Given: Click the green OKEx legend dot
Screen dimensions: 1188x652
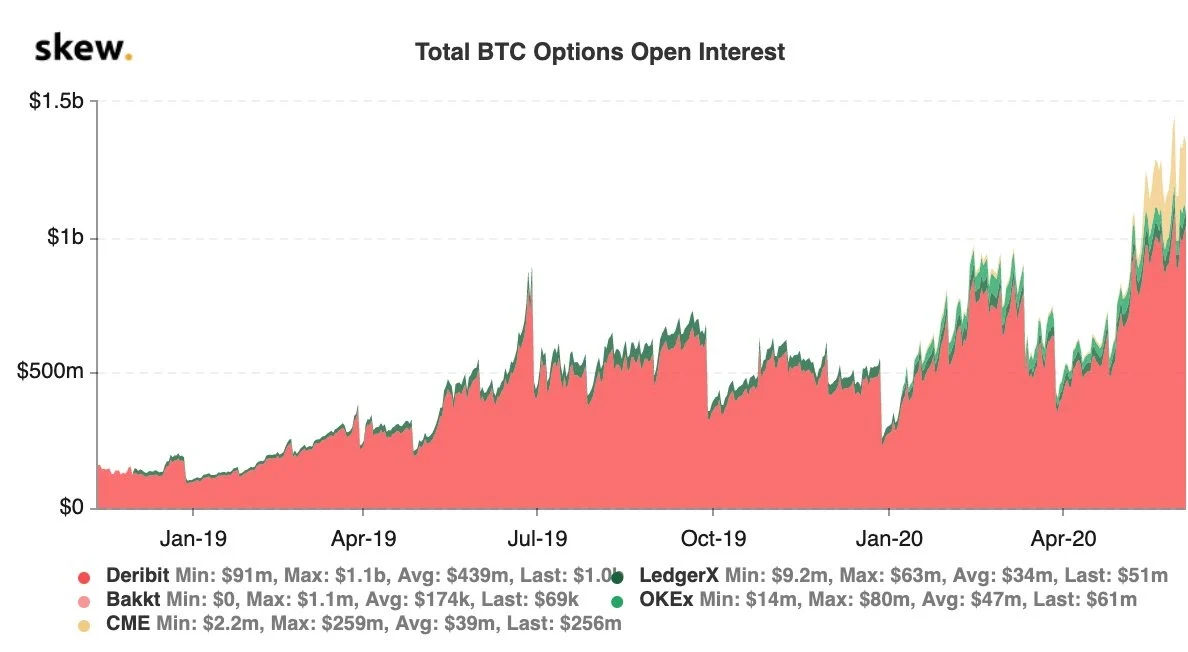Looking at the screenshot, I should coord(618,601).
